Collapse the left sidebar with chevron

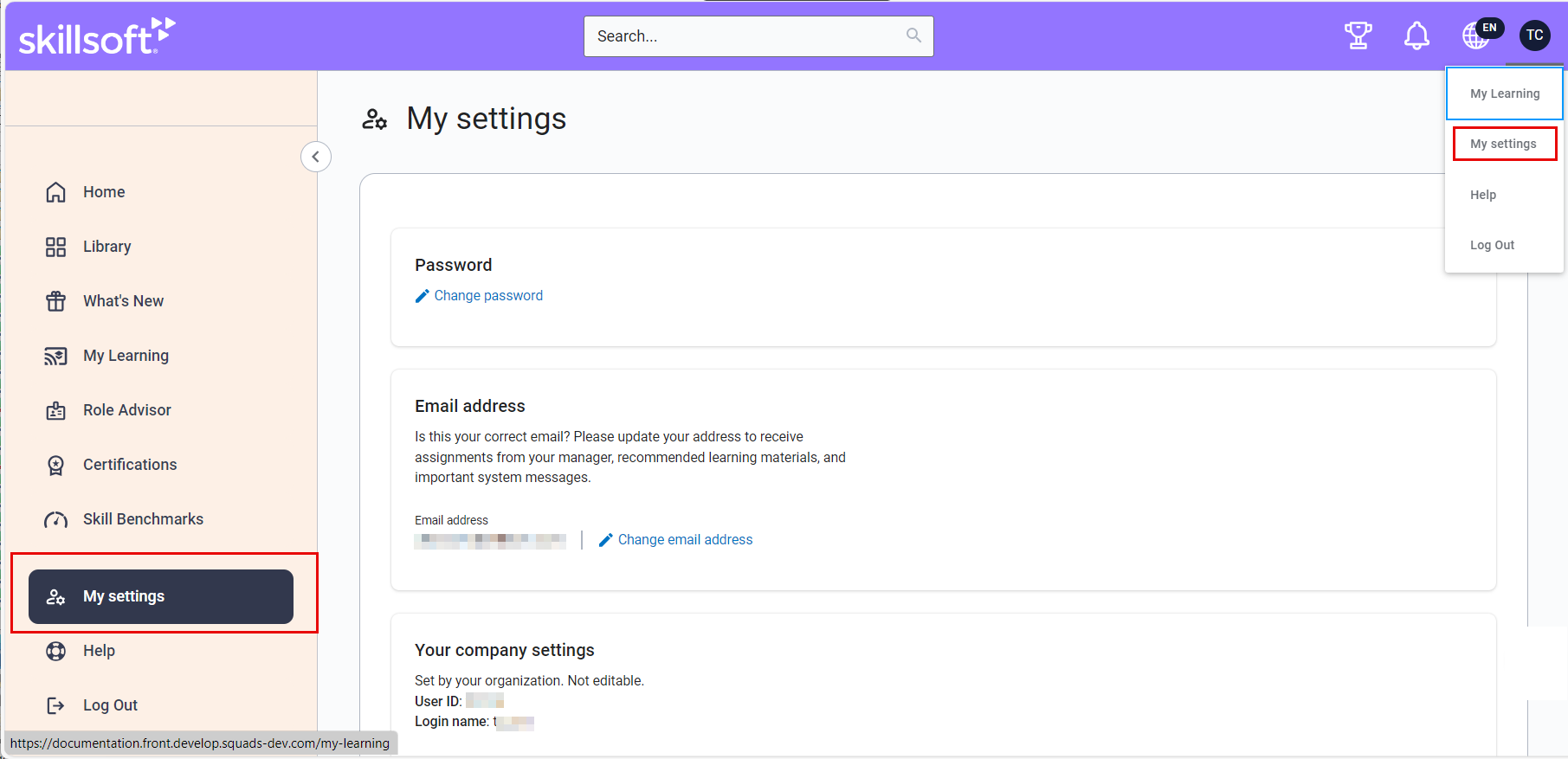316,157
